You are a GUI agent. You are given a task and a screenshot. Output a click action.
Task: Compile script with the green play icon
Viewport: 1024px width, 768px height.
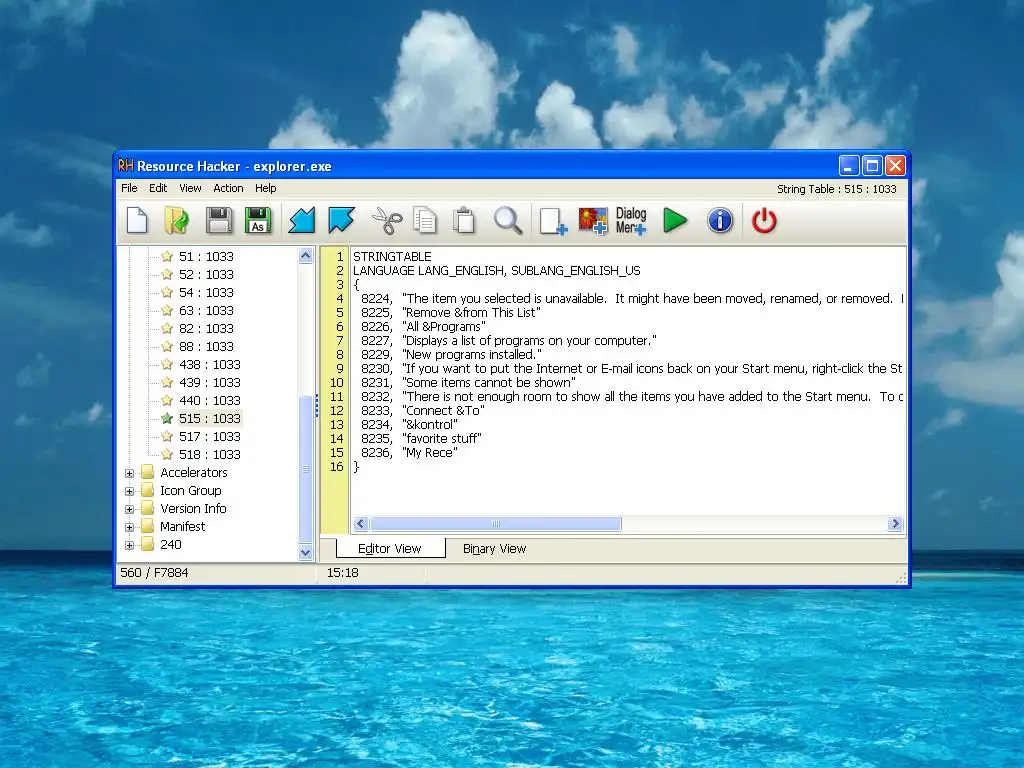coord(675,220)
